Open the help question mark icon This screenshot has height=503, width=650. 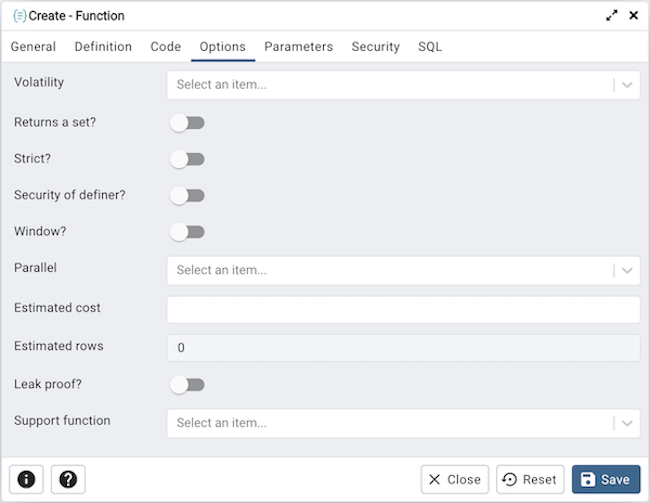click(x=68, y=479)
